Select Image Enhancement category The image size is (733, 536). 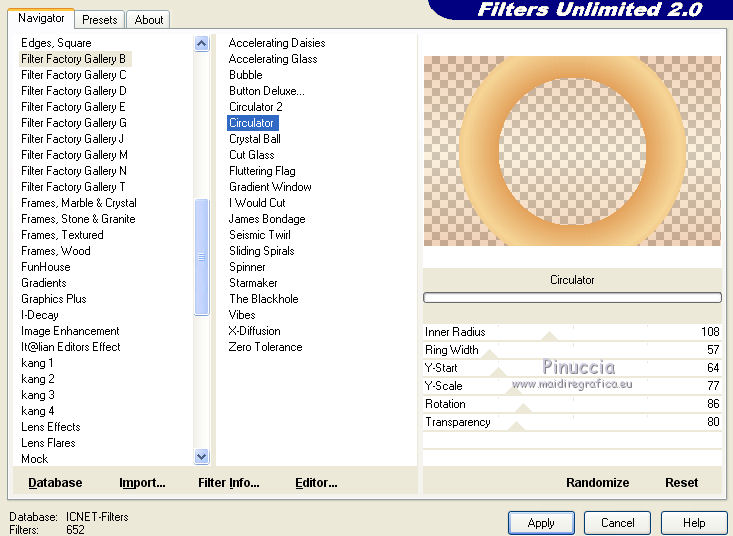click(x=70, y=331)
